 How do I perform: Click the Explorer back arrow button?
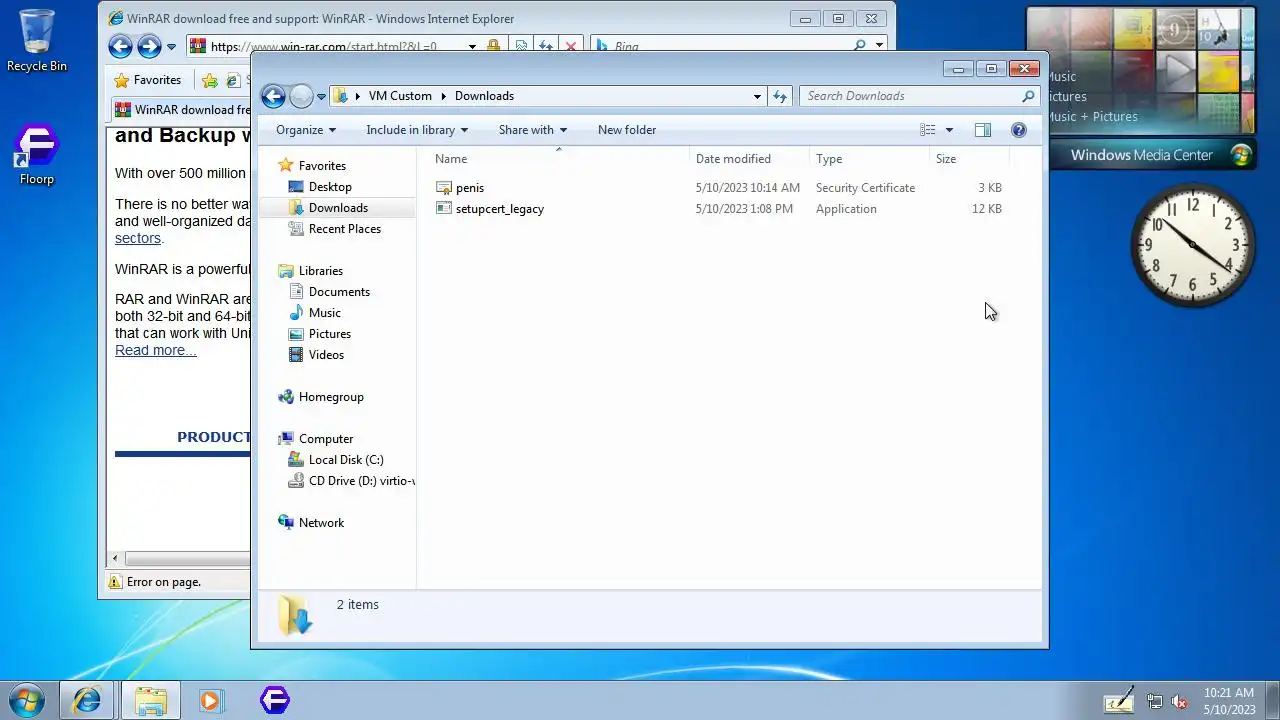click(273, 96)
